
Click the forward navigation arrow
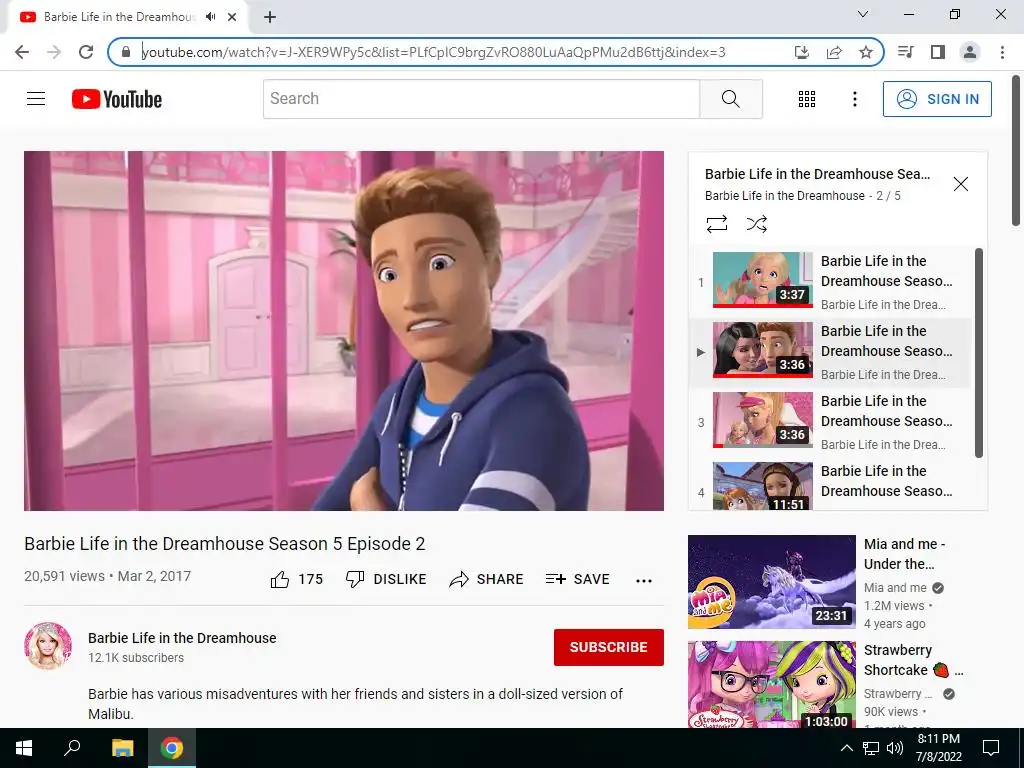(54, 52)
